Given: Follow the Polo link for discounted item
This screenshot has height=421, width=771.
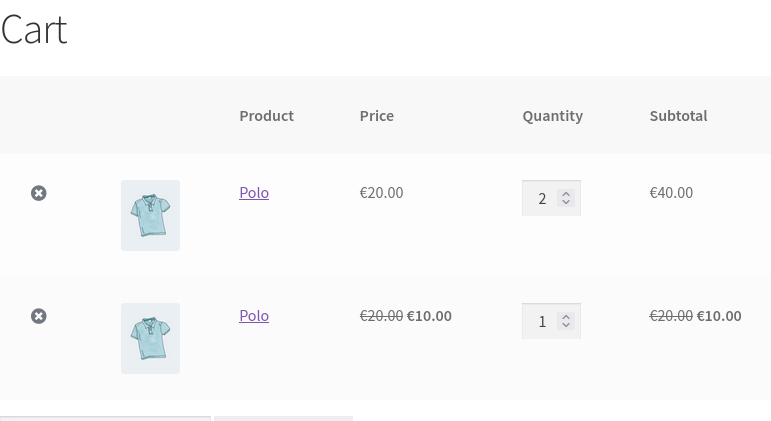Looking at the screenshot, I should pyautogui.click(x=254, y=316).
